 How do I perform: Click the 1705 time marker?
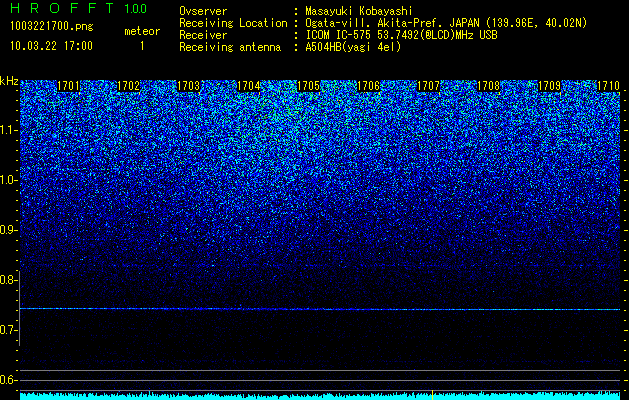(308, 86)
